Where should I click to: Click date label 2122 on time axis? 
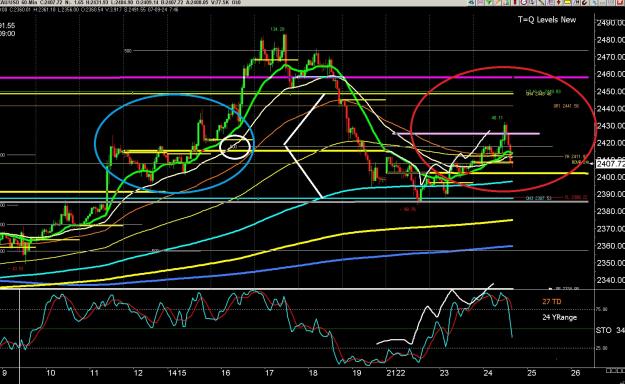[x=396, y=373]
